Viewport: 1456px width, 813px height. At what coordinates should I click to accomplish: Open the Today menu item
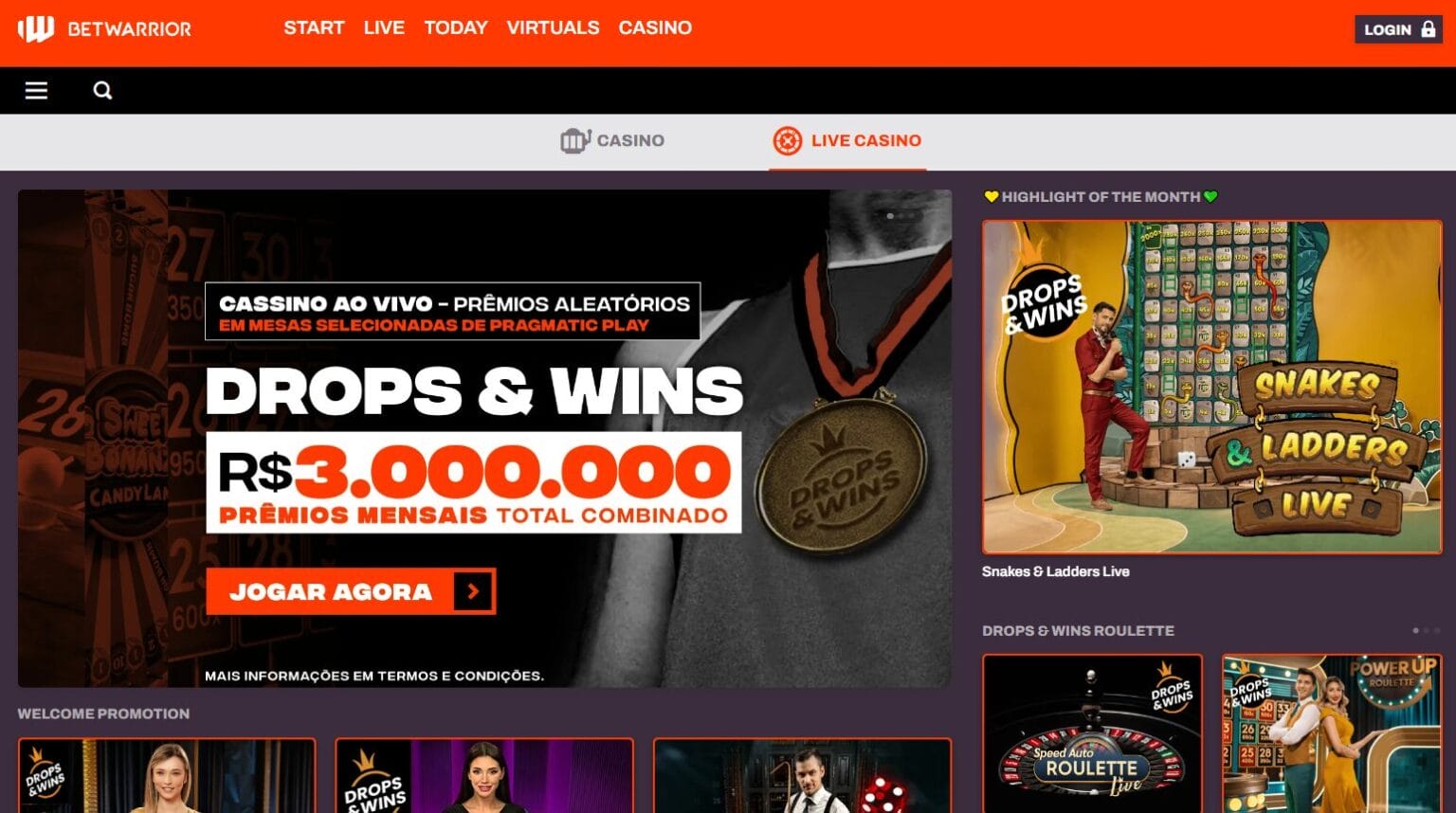coord(456,28)
